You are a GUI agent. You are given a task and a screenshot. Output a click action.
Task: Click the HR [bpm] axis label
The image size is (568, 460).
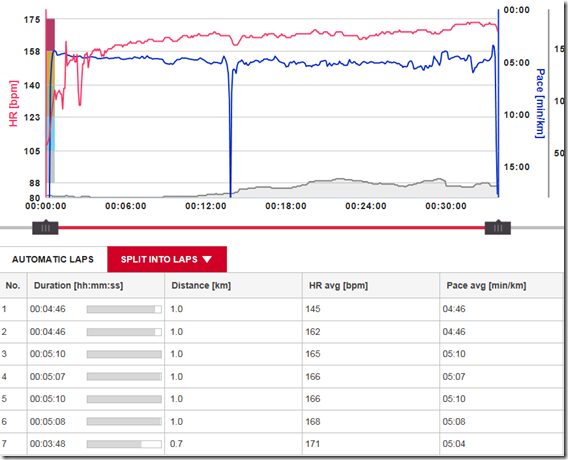pos(13,104)
